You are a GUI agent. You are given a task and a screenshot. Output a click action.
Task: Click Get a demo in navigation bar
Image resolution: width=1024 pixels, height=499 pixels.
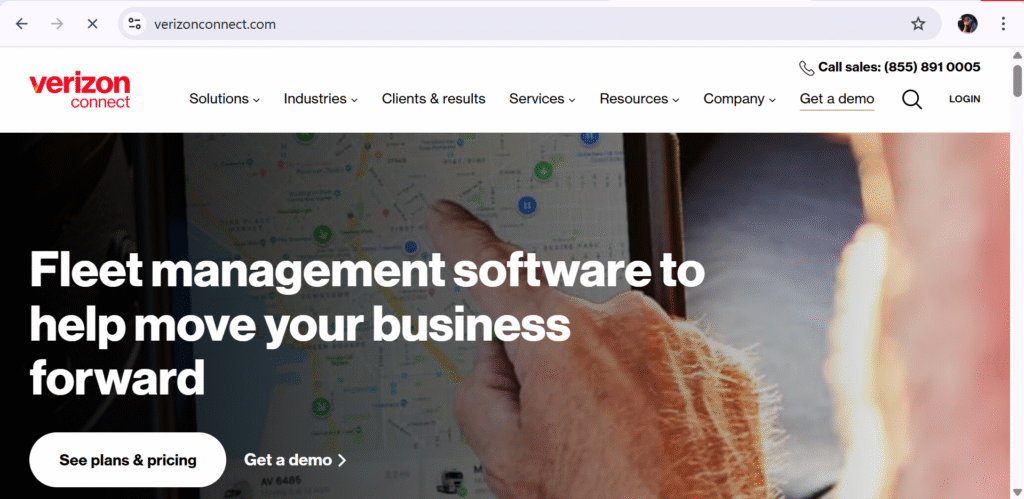(837, 99)
